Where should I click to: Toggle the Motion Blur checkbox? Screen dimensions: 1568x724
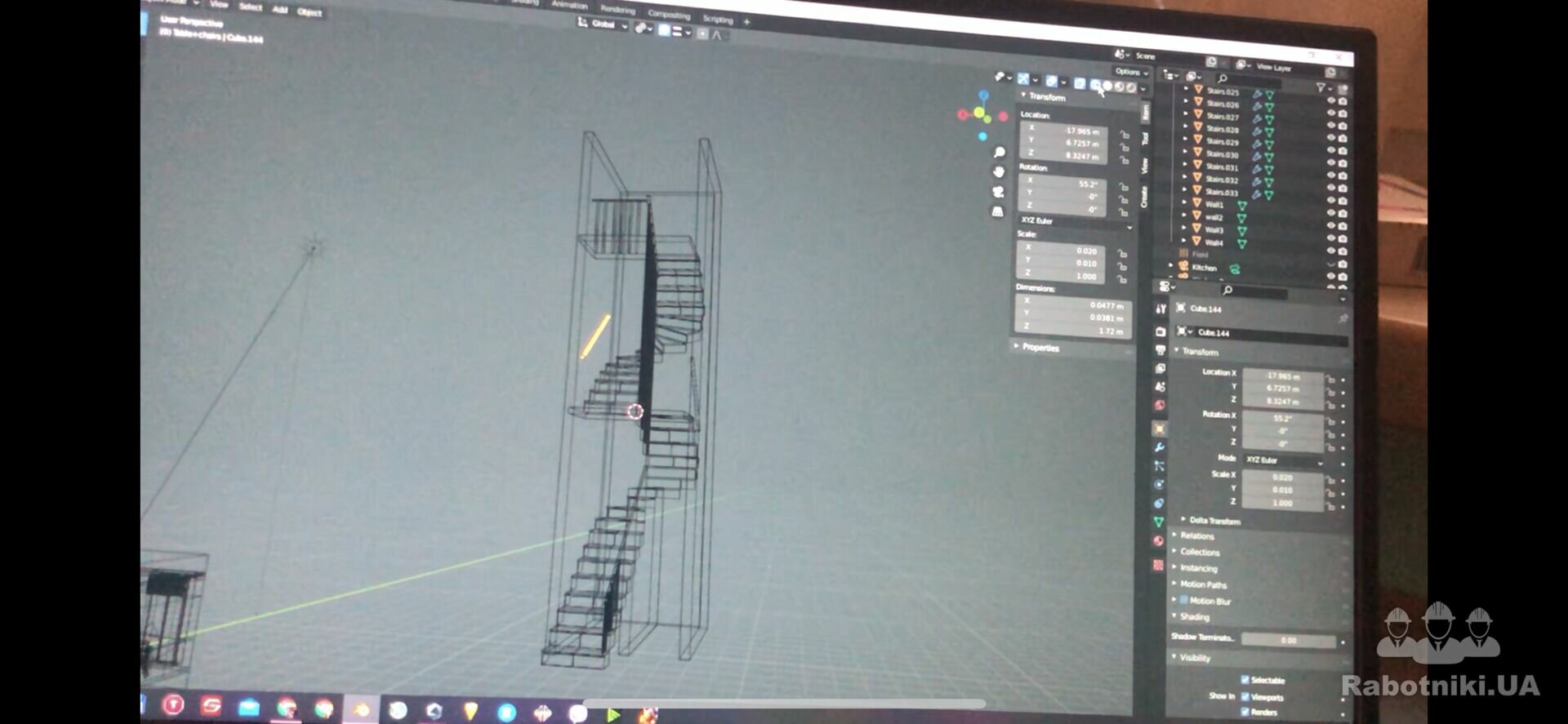tap(1183, 600)
